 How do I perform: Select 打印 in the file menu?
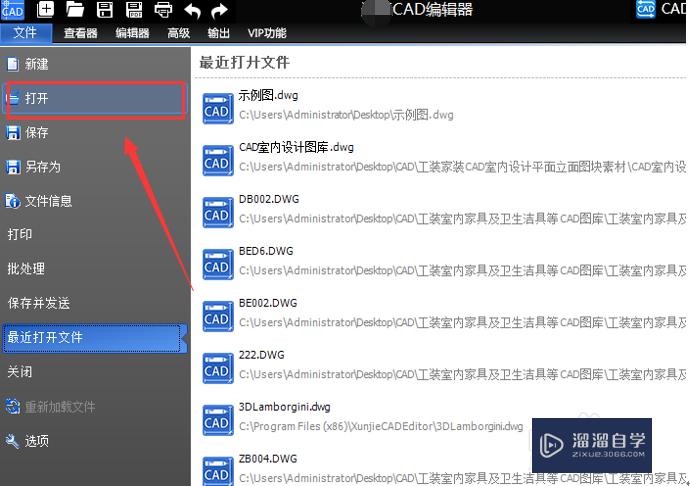95,234
